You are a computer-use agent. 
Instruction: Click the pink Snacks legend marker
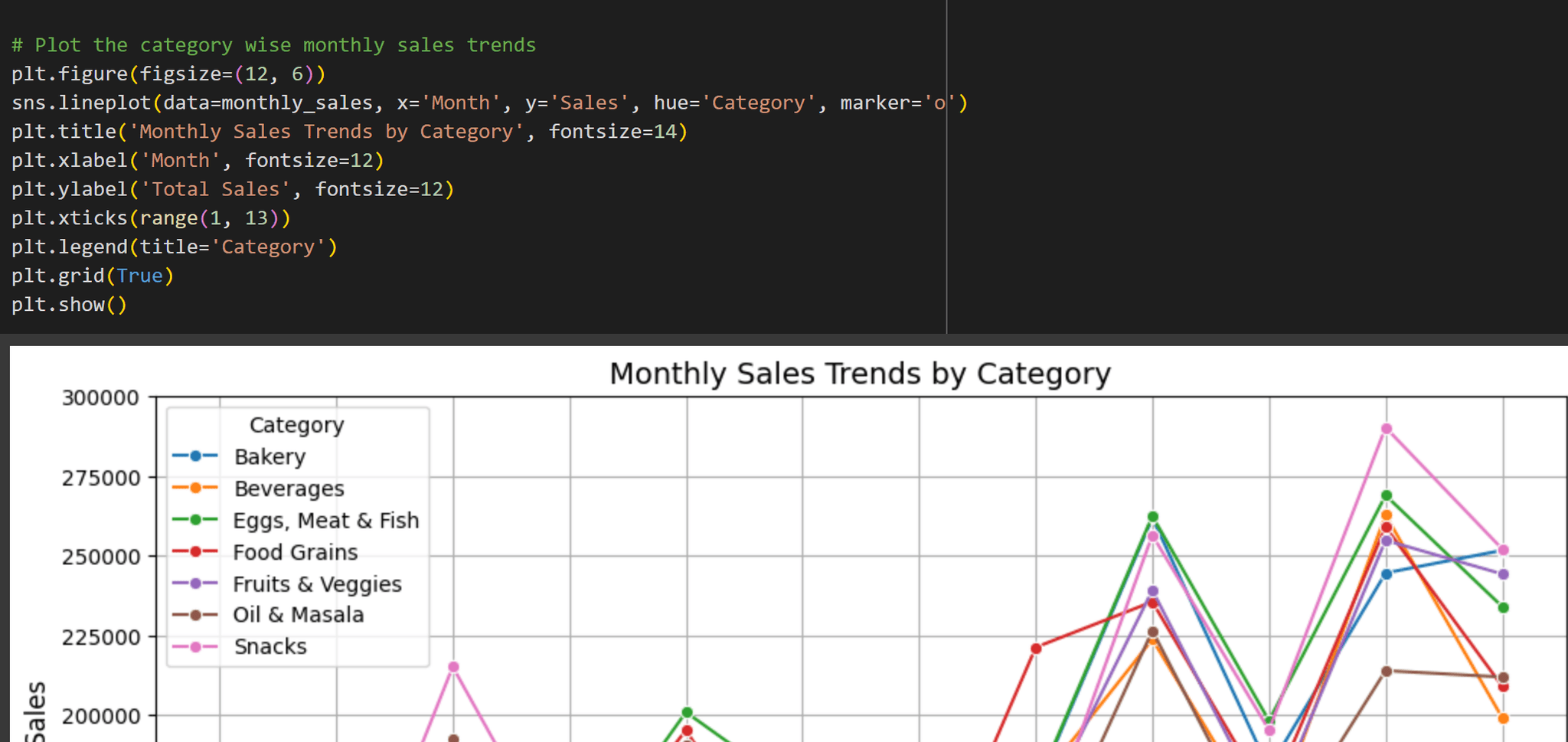pos(195,647)
